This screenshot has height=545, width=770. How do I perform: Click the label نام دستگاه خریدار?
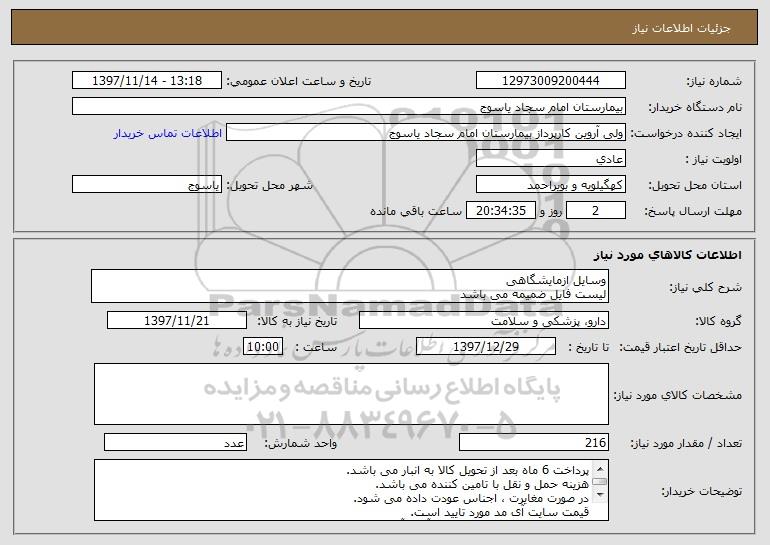tap(695, 107)
